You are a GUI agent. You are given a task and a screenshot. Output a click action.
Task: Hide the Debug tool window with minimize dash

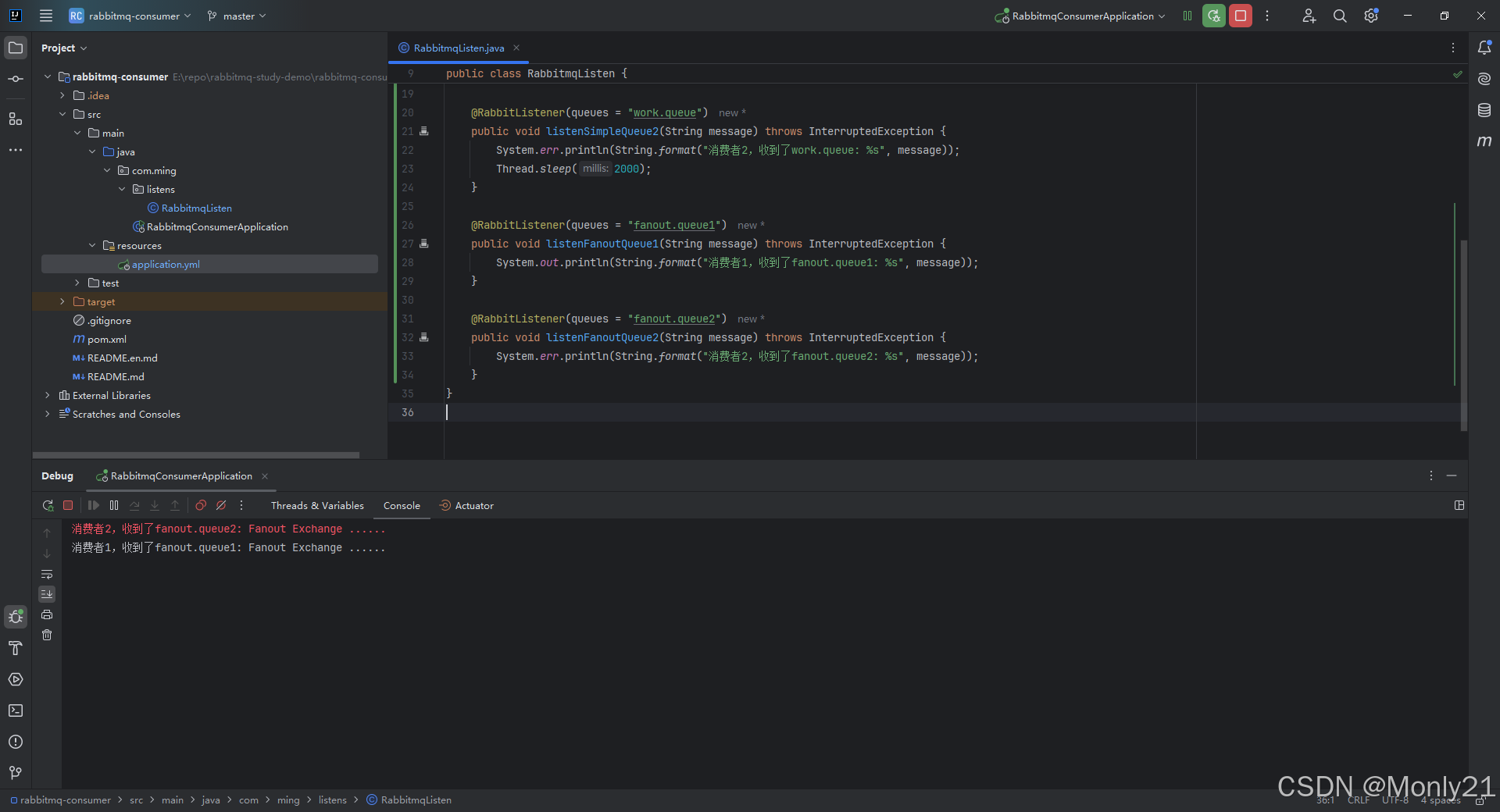(1452, 475)
